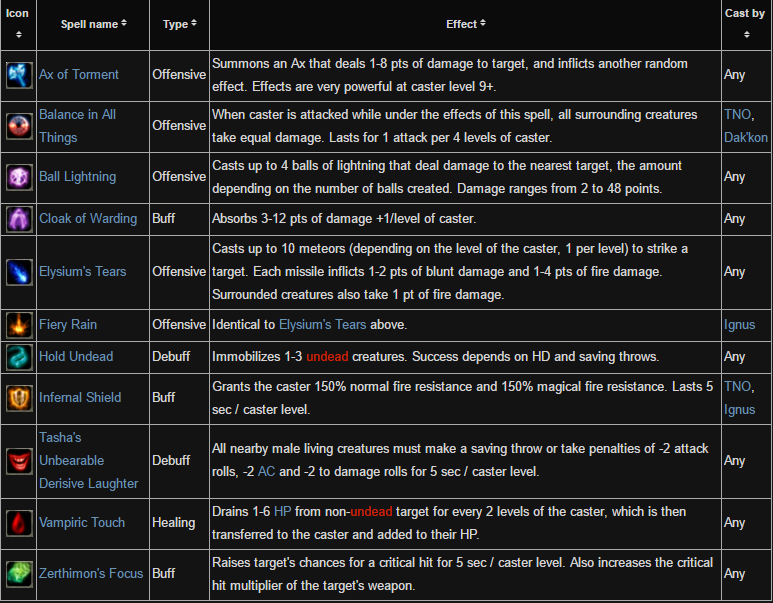Click the Ball Lightning spell icon
This screenshot has height=603, width=773.
pos(18,177)
